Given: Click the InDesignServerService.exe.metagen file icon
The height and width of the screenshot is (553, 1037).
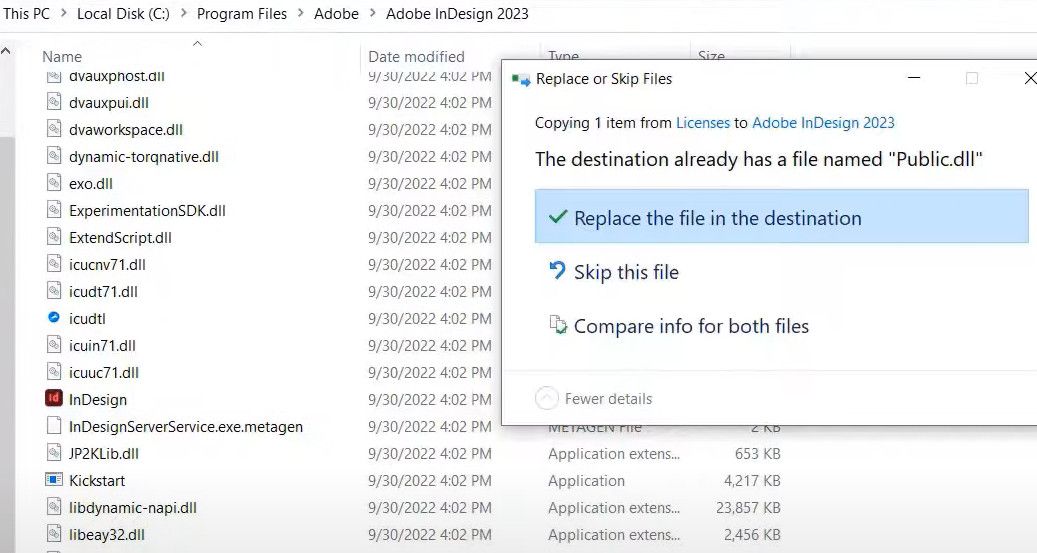Looking at the screenshot, I should point(54,426).
